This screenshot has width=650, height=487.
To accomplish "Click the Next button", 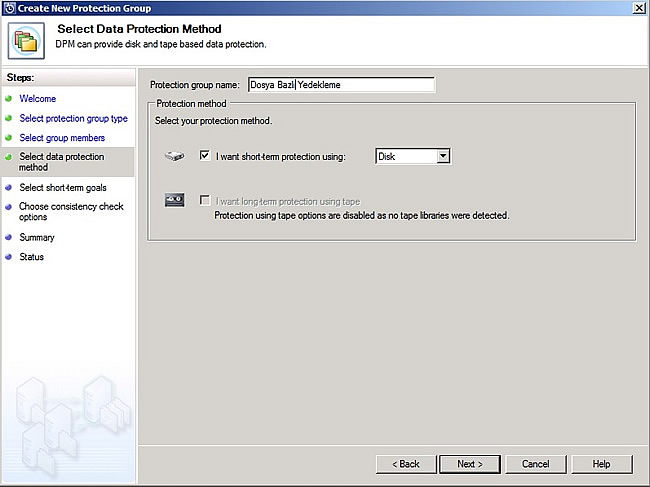I will (x=470, y=464).
